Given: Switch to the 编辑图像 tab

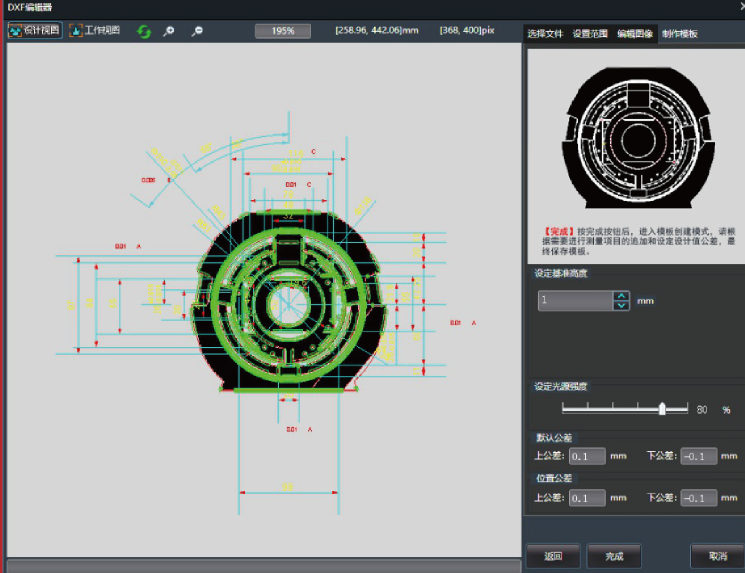Looking at the screenshot, I should point(635,34).
